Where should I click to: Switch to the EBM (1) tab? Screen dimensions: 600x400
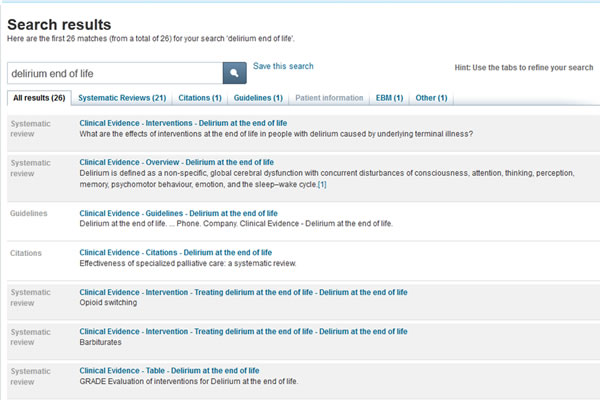pyautogui.click(x=389, y=98)
